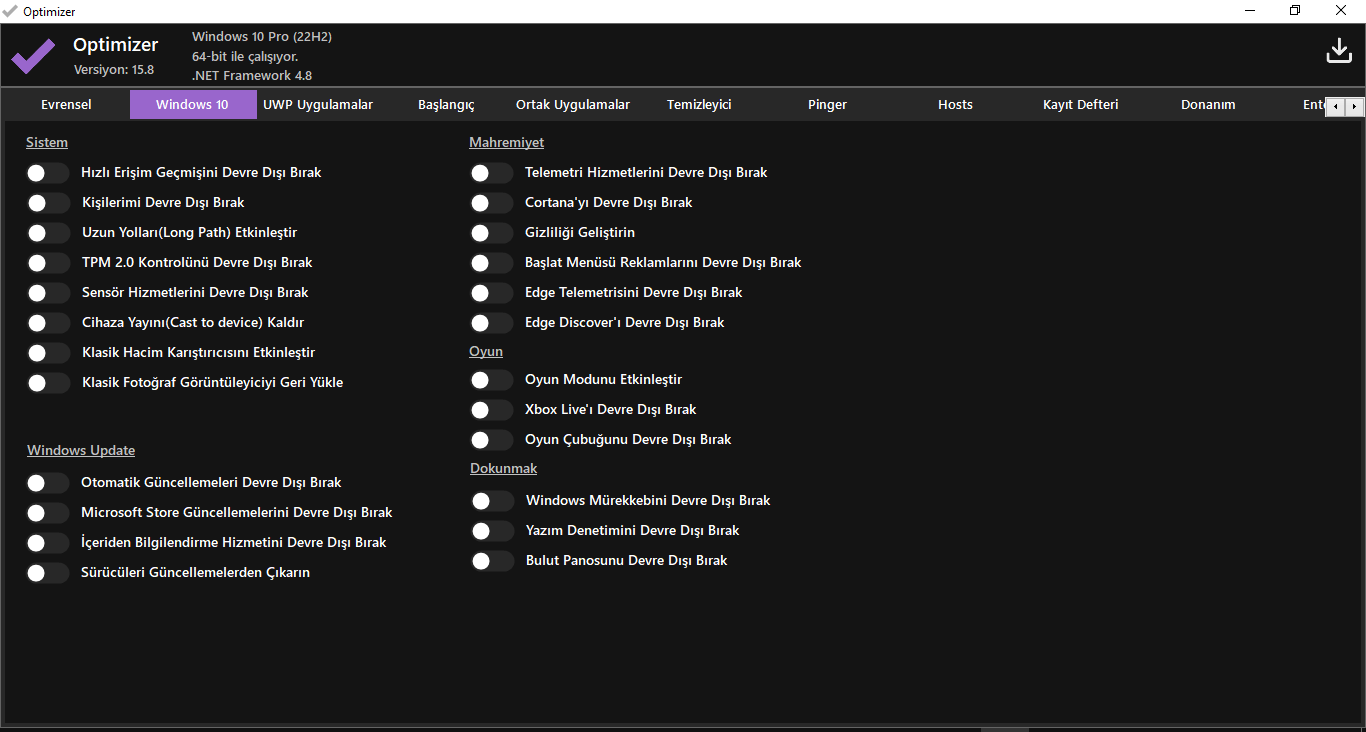Open the UWP Uygulamalar tab
The width and height of the screenshot is (1366, 732).
pyautogui.click(x=318, y=105)
